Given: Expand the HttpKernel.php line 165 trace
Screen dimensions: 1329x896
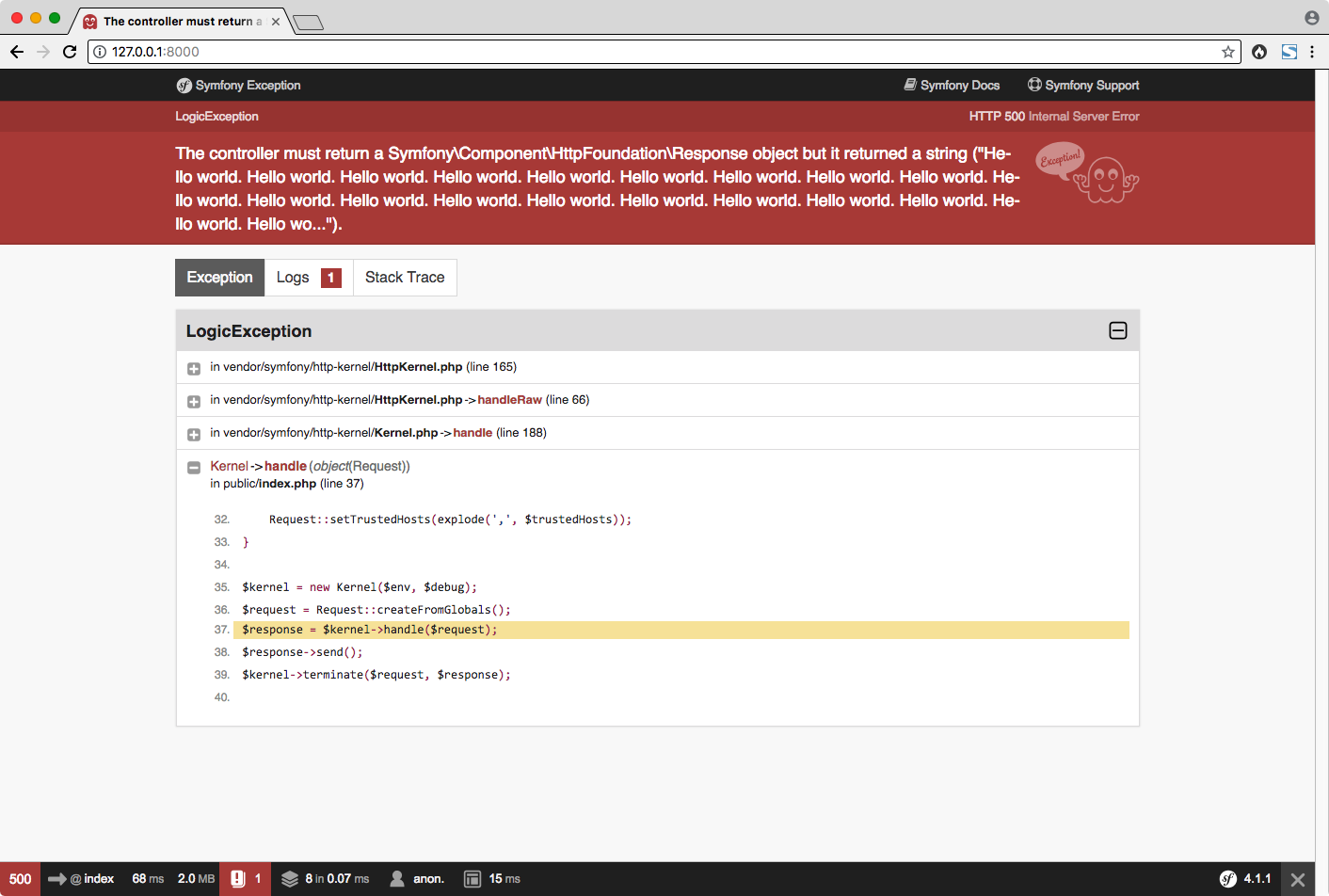Looking at the screenshot, I should tap(194, 368).
